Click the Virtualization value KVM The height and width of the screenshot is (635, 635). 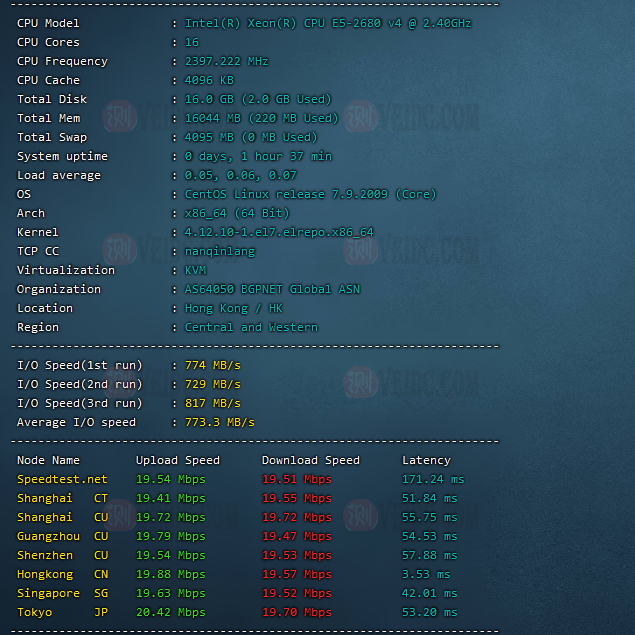[x=196, y=270]
